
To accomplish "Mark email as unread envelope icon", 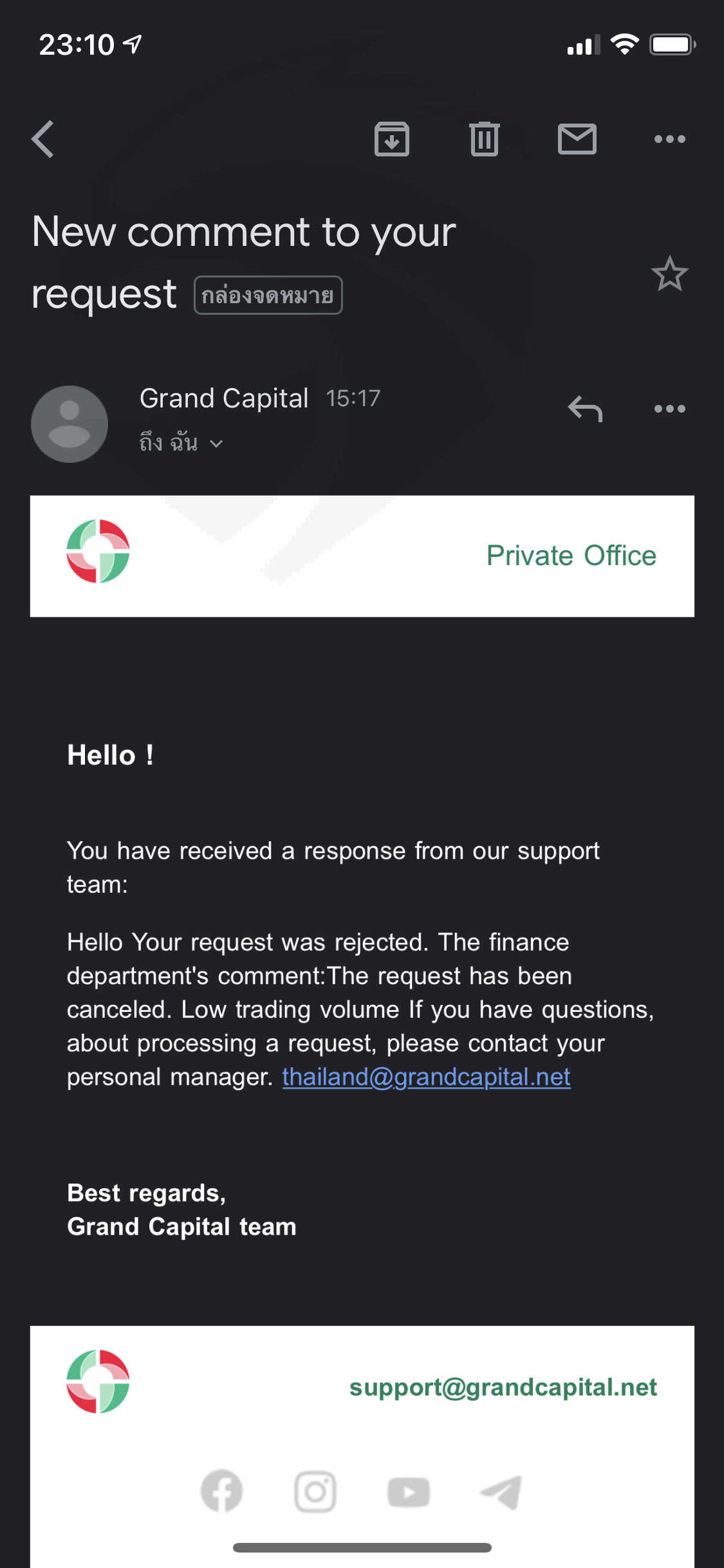I will (x=577, y=139).
